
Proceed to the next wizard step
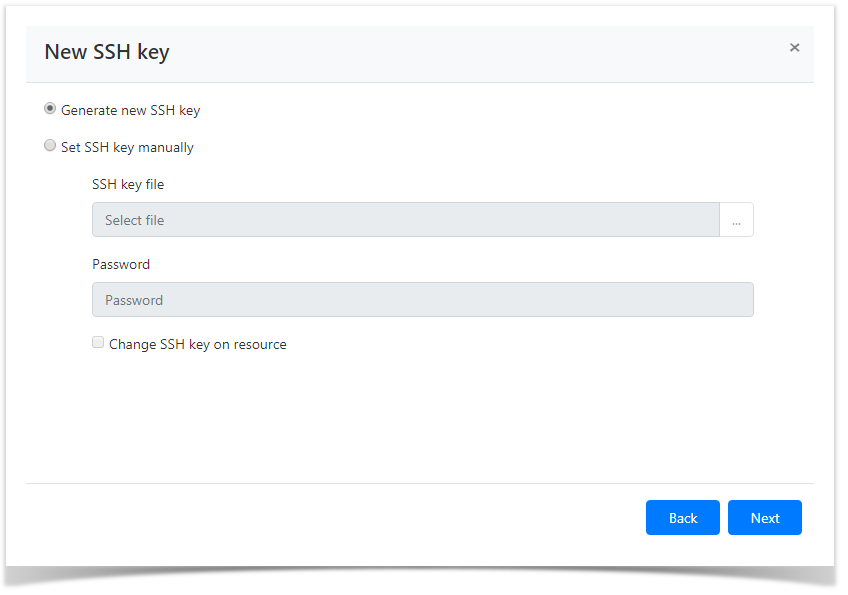[x=764, y=518]
